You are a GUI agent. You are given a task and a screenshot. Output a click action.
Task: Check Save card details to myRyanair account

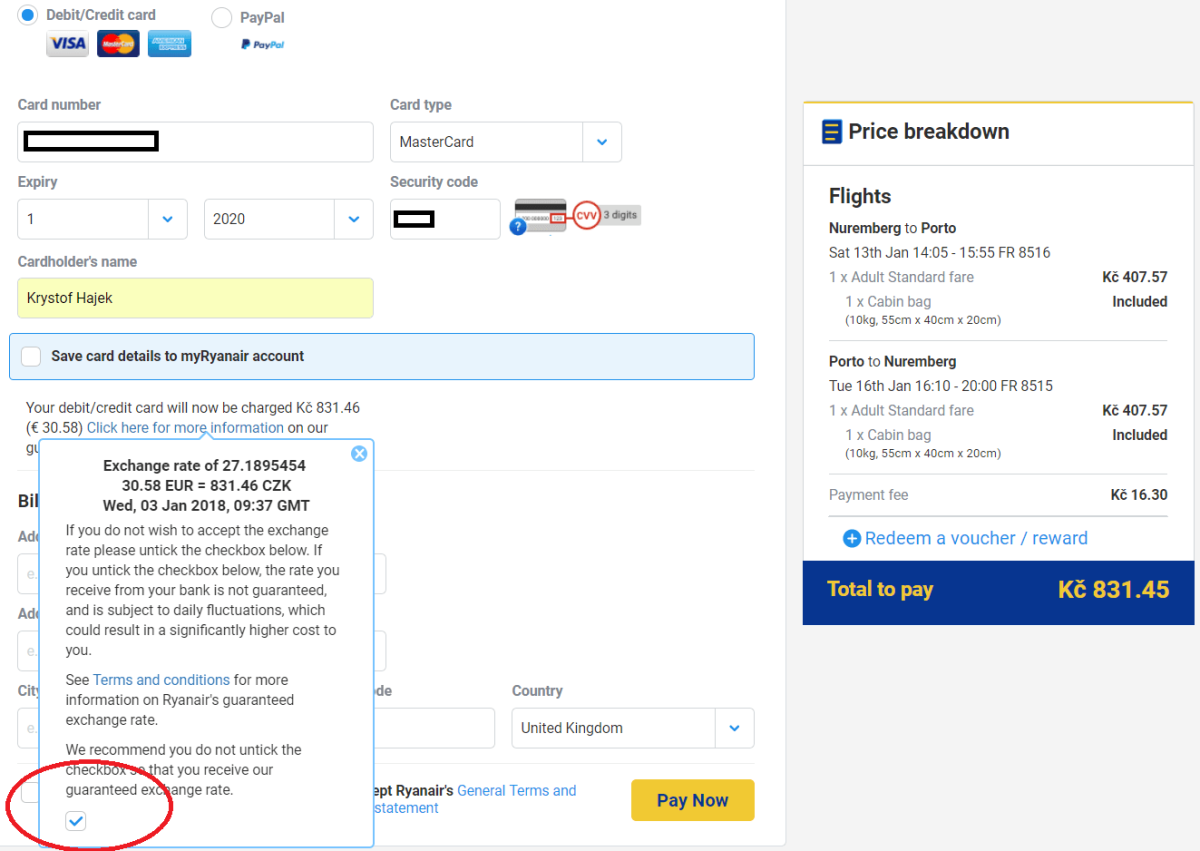coord(32,357)
